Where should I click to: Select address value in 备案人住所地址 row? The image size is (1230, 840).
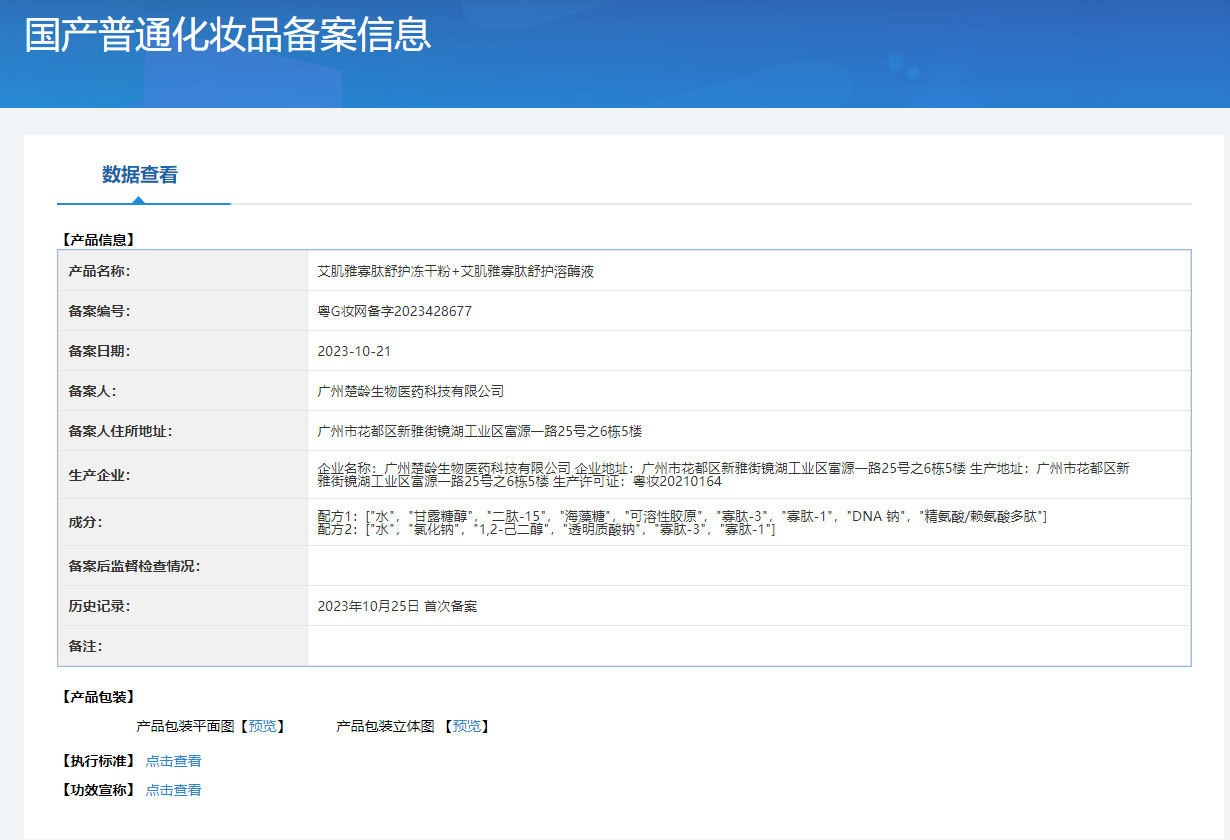(479, 431)
